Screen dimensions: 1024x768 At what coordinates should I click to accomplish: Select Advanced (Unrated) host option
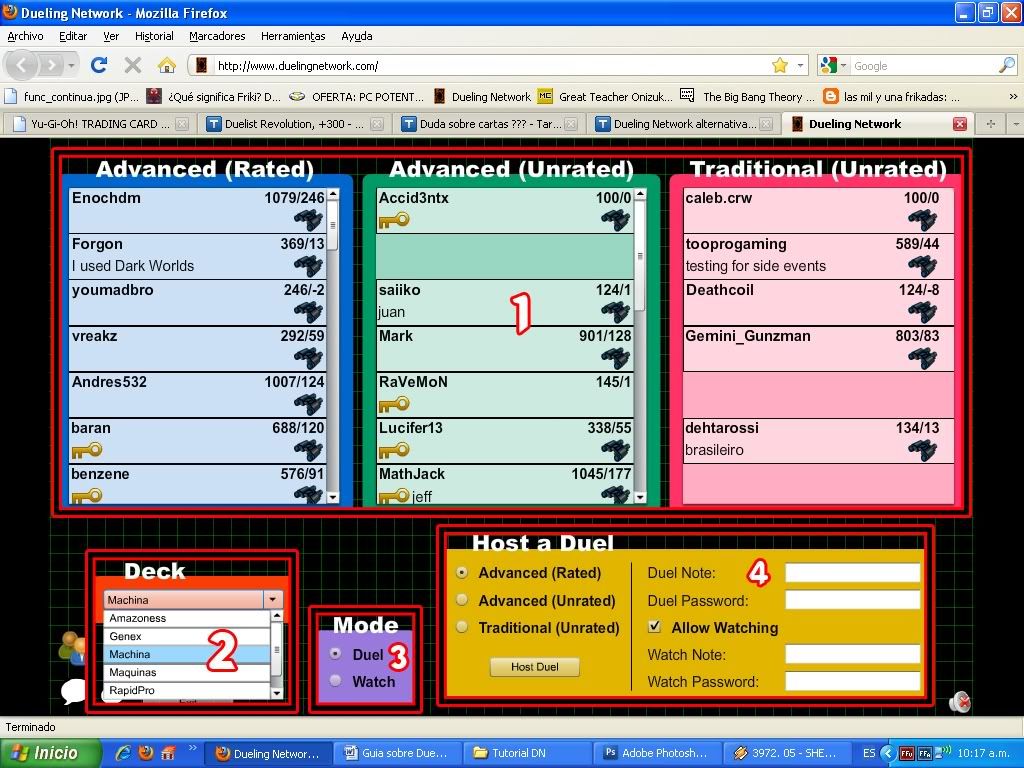pyautogui.click(x=462, y=600)
